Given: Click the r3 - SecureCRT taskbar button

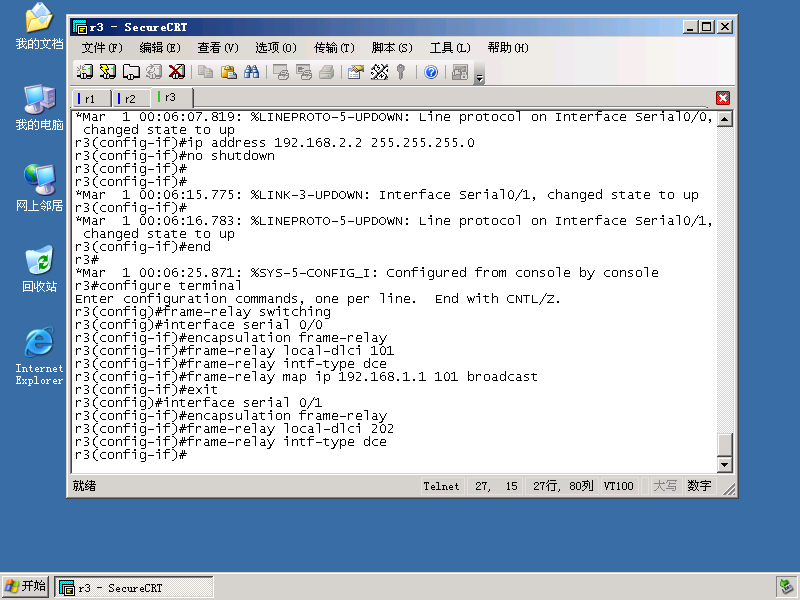Looking at the screenshot, I should point(134,588).
